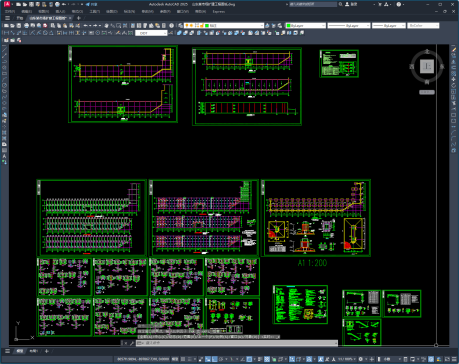This screenshot has width=459, height=364.
Task: Select the Explode modify tool
Action: pyautogui.click(x=454, y=150)
